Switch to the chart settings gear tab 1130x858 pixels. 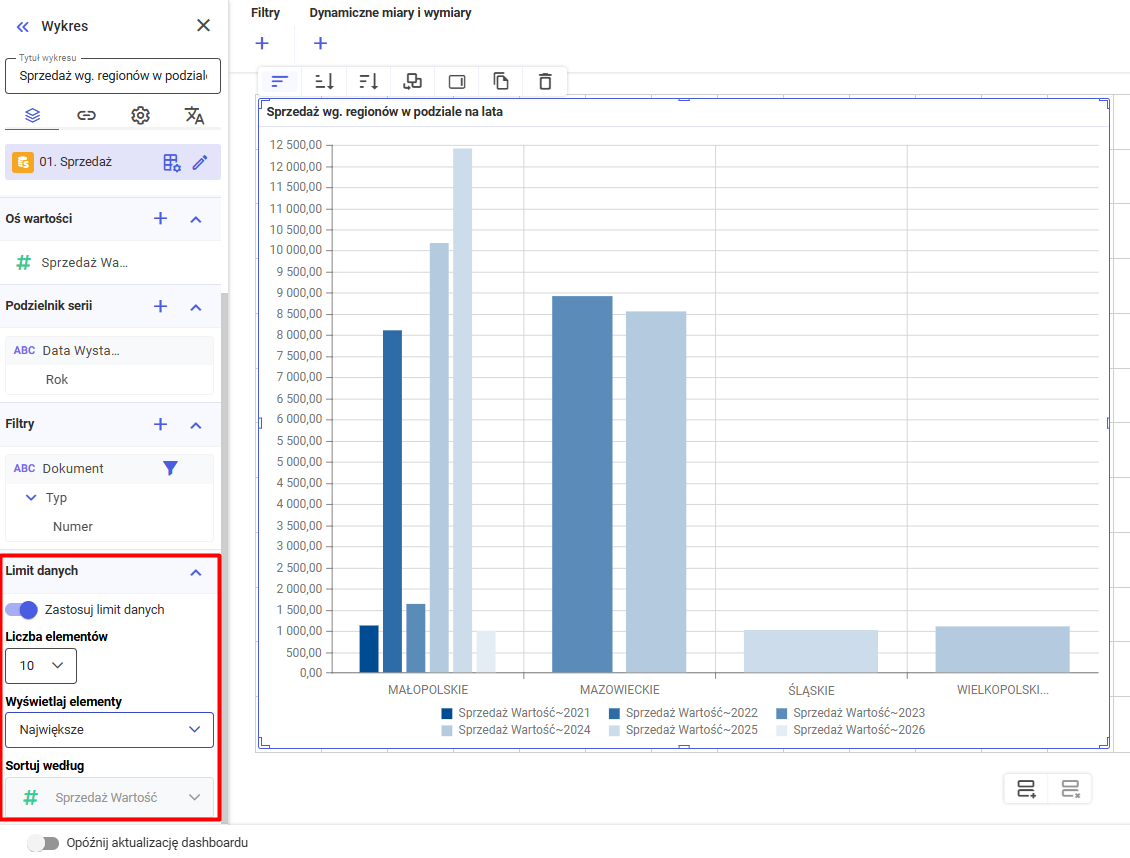tap(140, 115)
